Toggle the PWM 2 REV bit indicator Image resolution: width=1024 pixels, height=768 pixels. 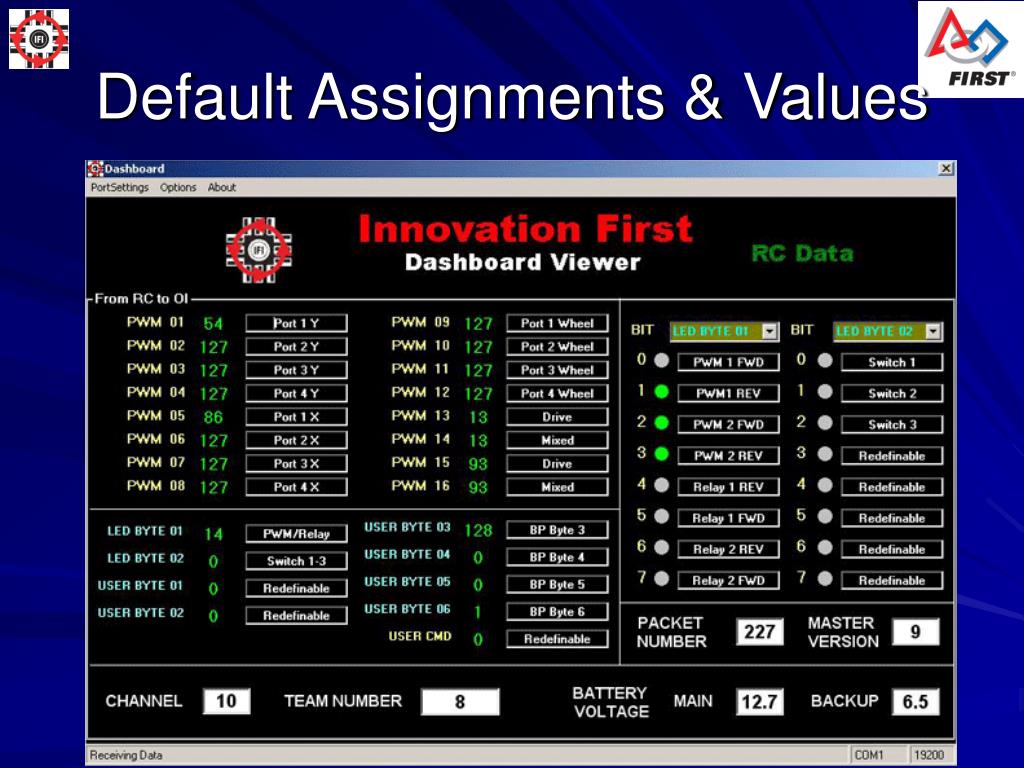click(x=662, y=453)
